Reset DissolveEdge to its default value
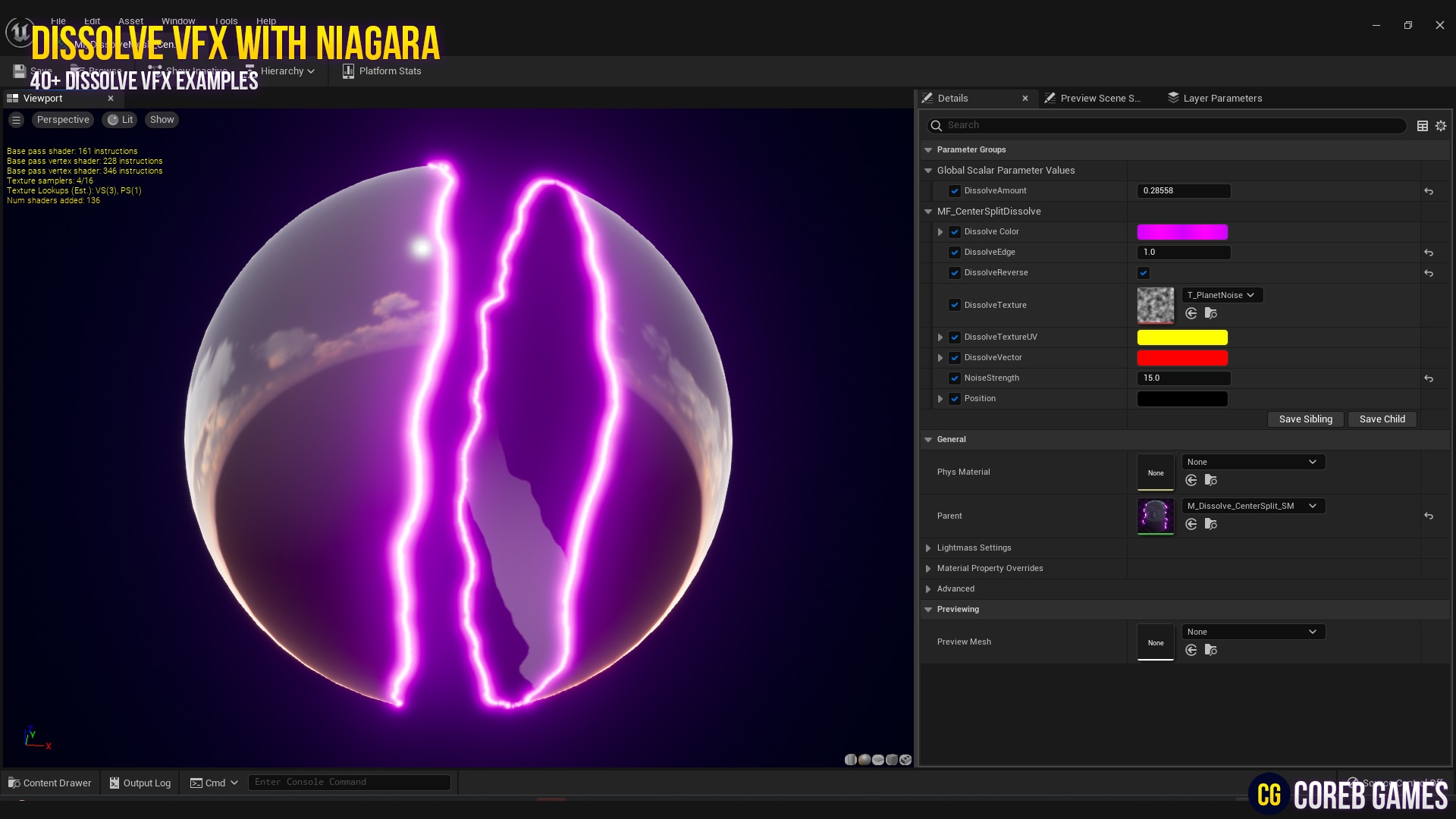1456x819 pixels. tap(1429, 253)
